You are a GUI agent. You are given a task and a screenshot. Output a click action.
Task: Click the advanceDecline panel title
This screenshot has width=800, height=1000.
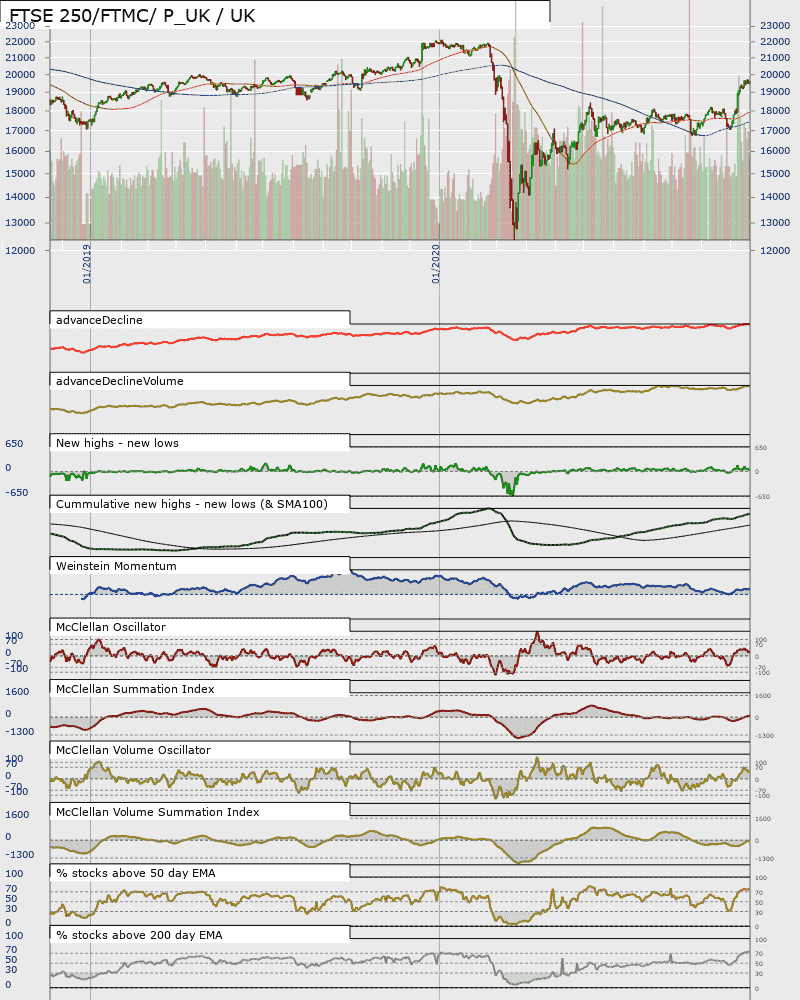pyautogui.click(x=99, y=320)
